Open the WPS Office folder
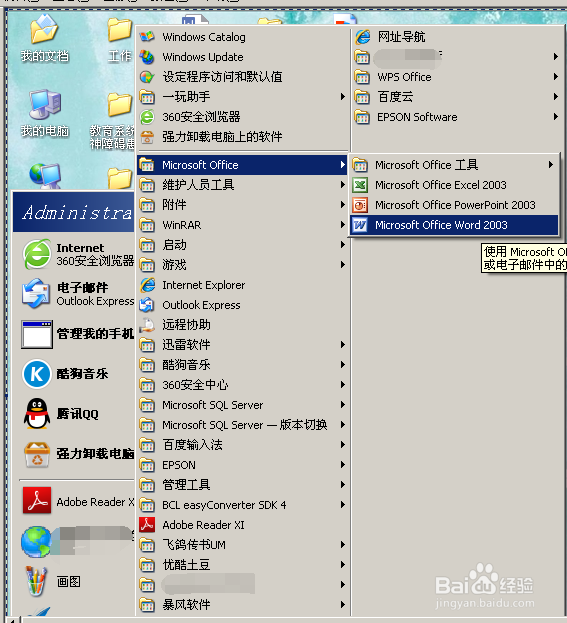 [x=457, y=77]
